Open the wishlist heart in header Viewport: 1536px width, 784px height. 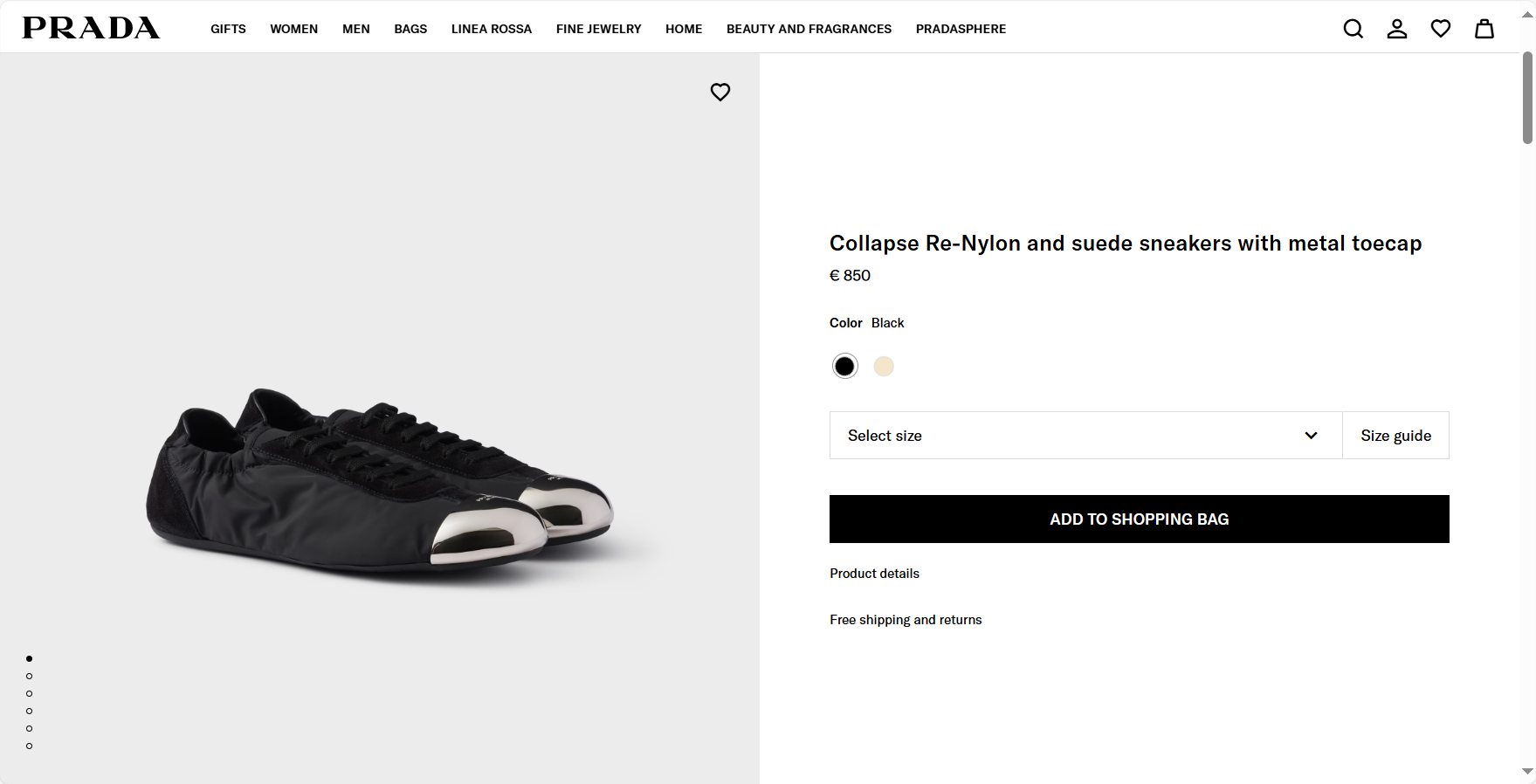(1440, 29)
